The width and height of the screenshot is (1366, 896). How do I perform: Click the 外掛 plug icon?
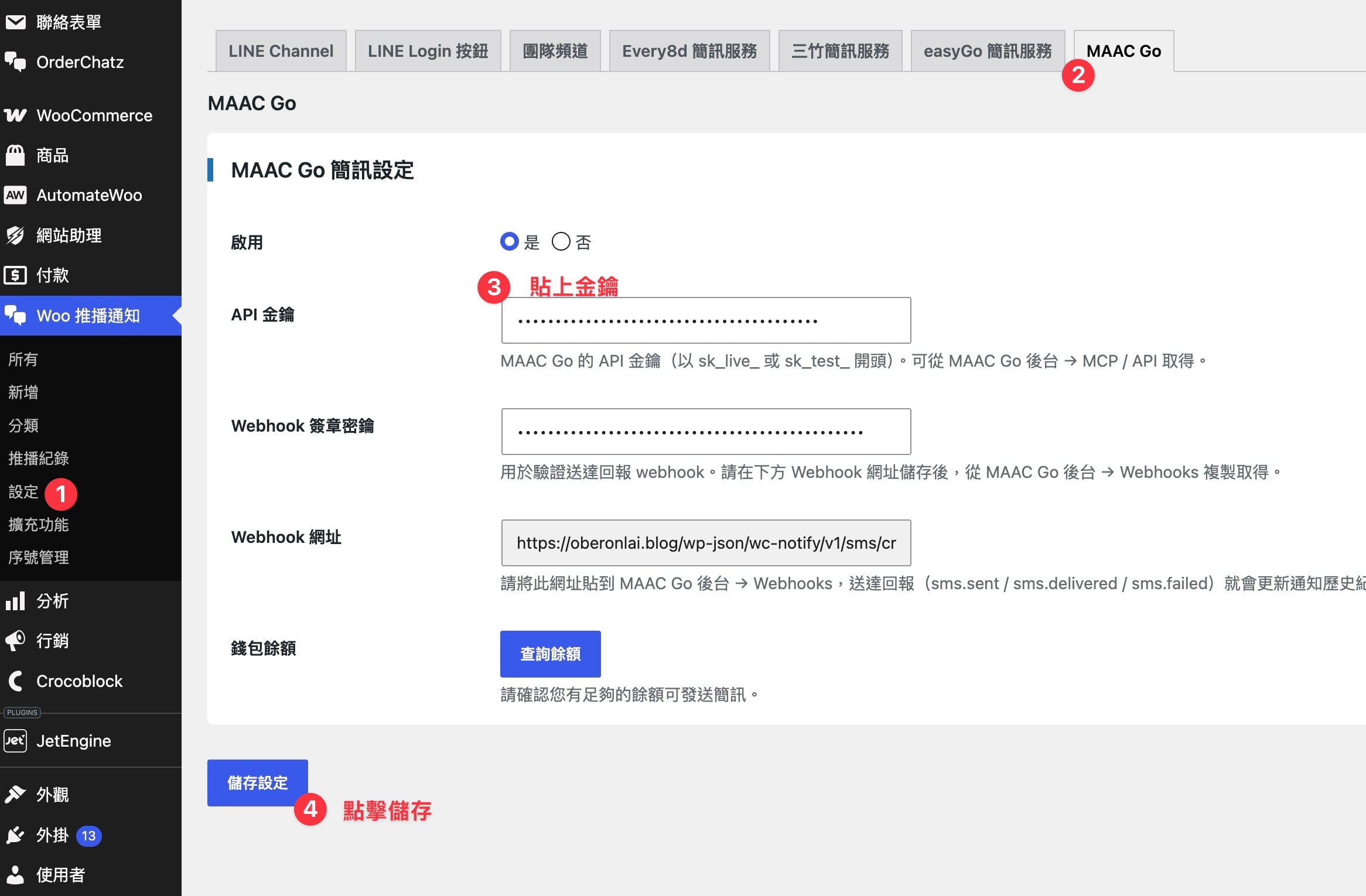pos(16,835)
